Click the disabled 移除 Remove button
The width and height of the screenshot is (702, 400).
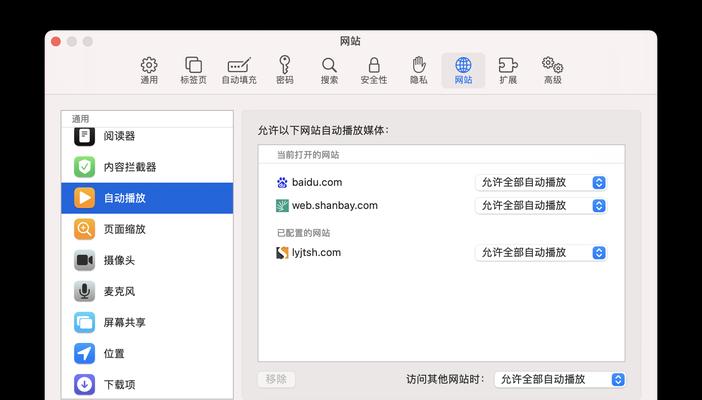(x=276, y=379)
